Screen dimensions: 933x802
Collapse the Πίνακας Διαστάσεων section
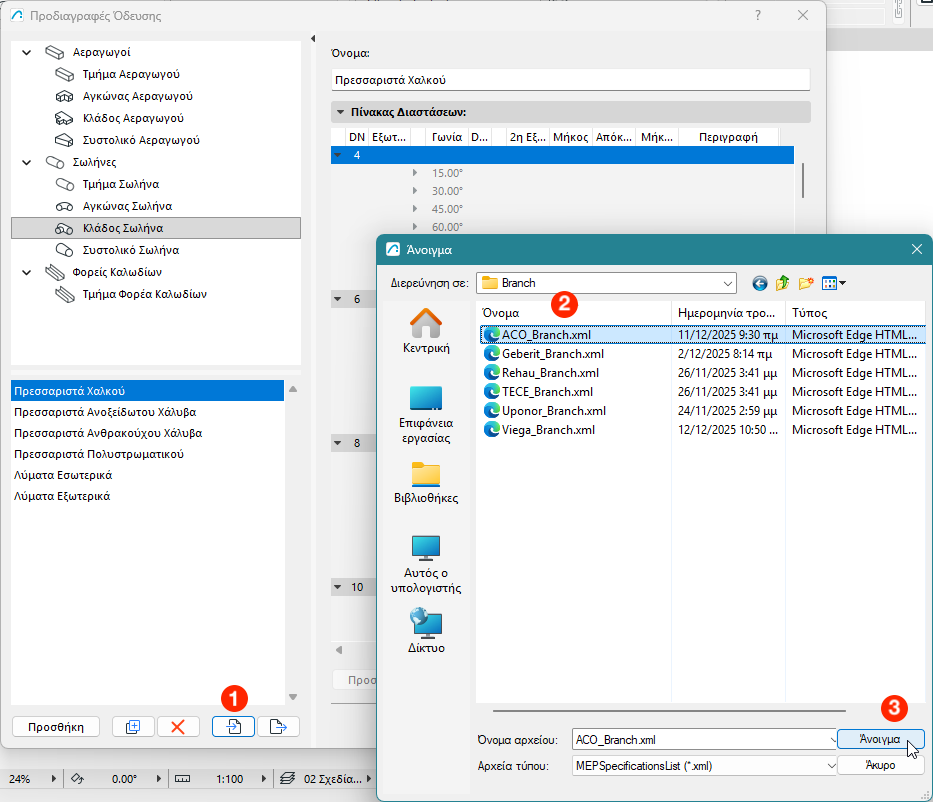(340, 112)
